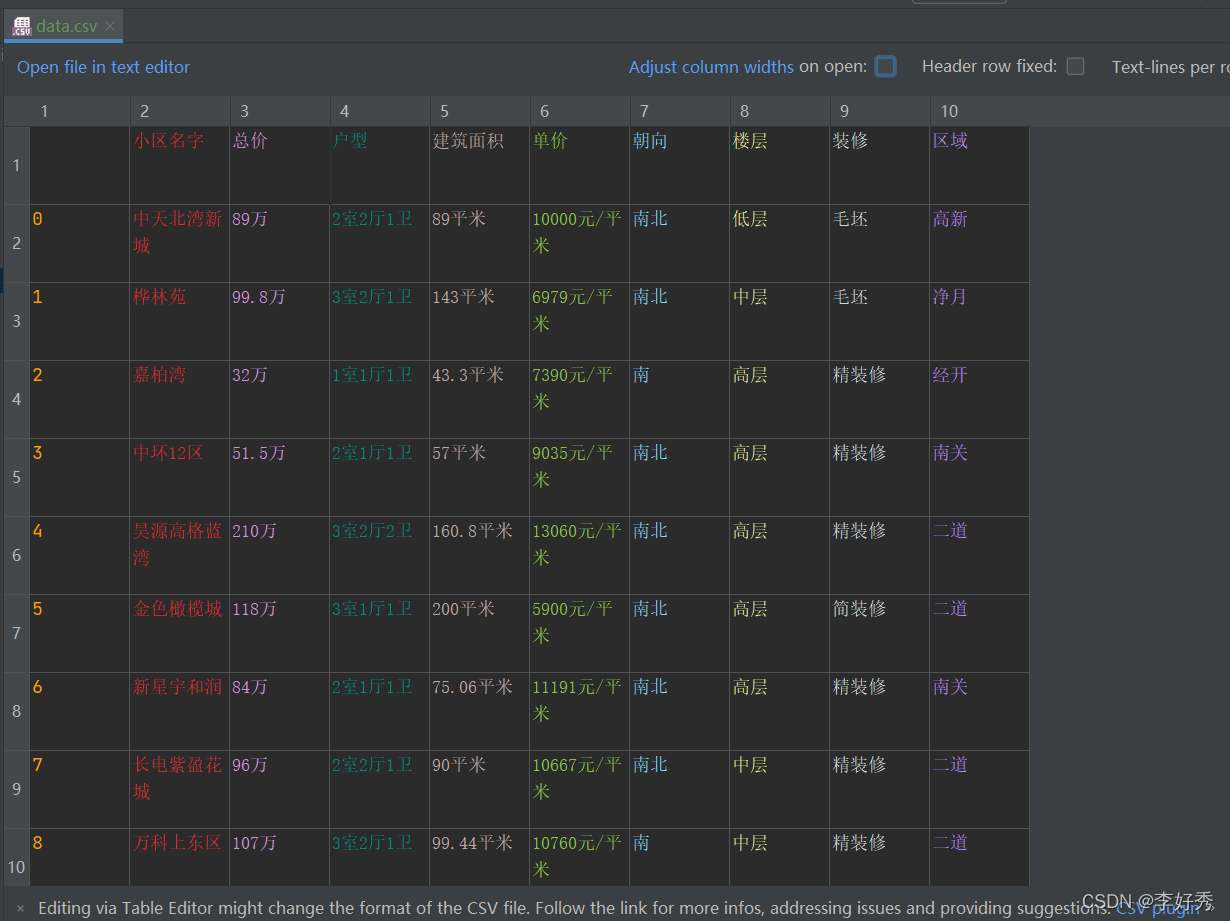Select row header 5

click(17, 477)
